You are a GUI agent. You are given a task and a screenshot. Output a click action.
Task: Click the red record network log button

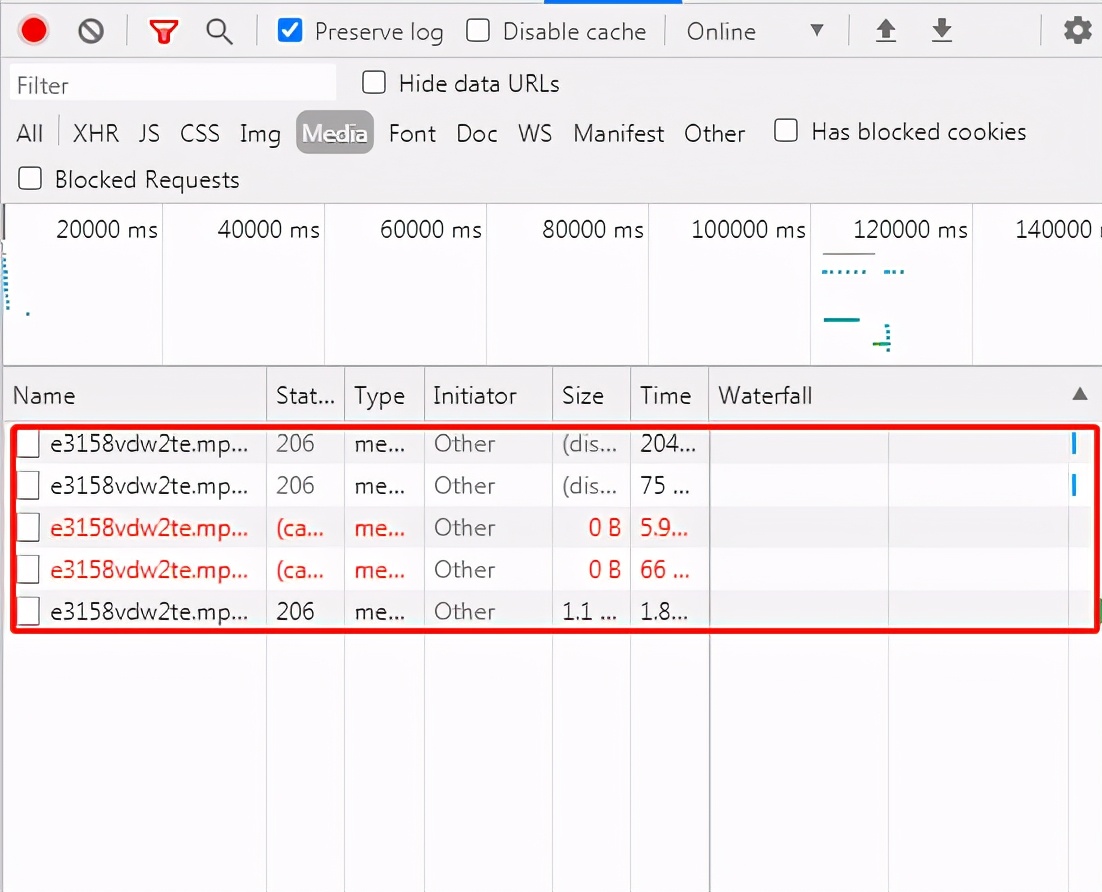[34, 31]
